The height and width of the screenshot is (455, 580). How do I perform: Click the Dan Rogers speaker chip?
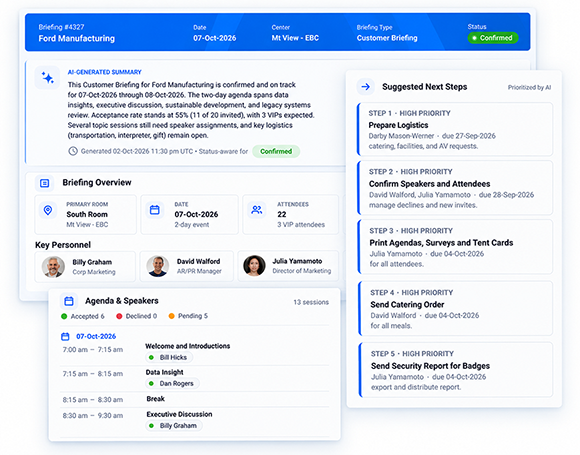(172, 383)
